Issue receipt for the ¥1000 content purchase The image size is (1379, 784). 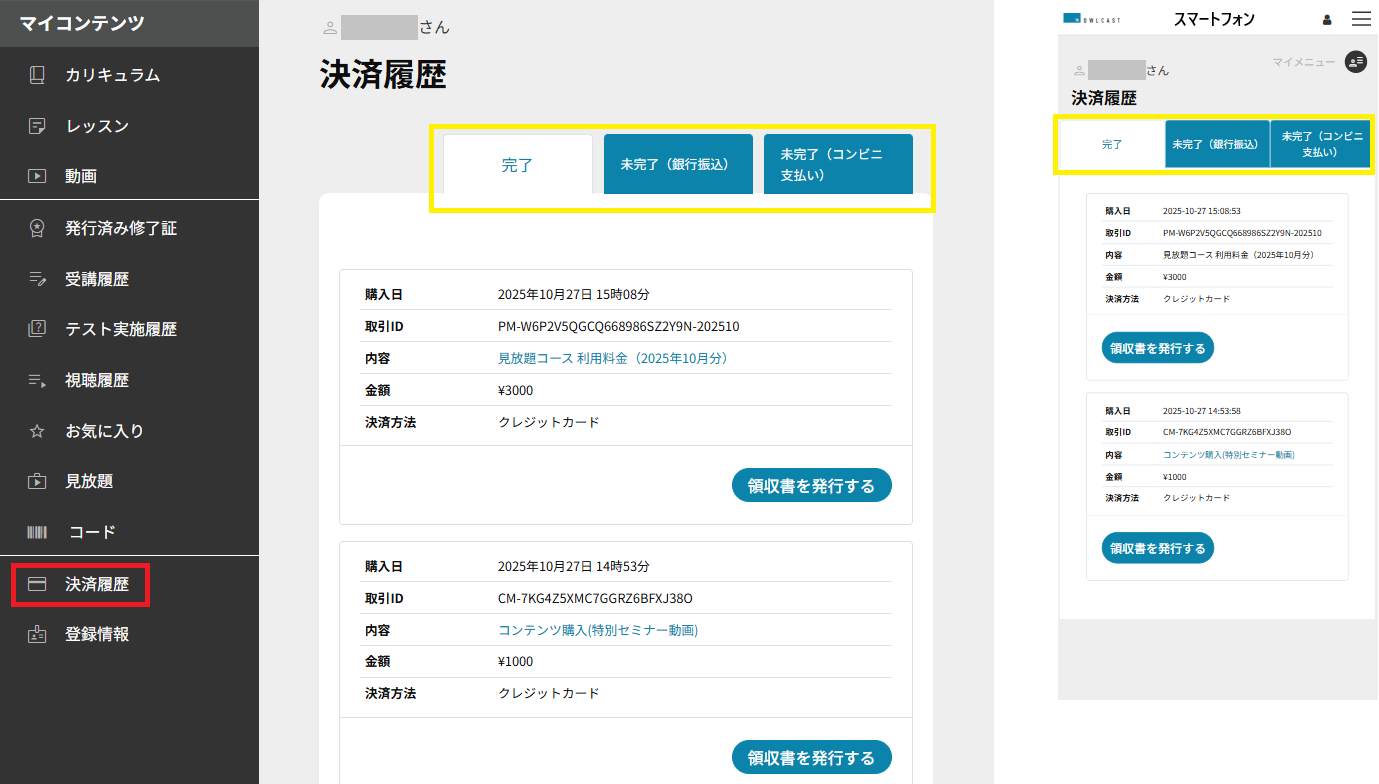point(811,757)
